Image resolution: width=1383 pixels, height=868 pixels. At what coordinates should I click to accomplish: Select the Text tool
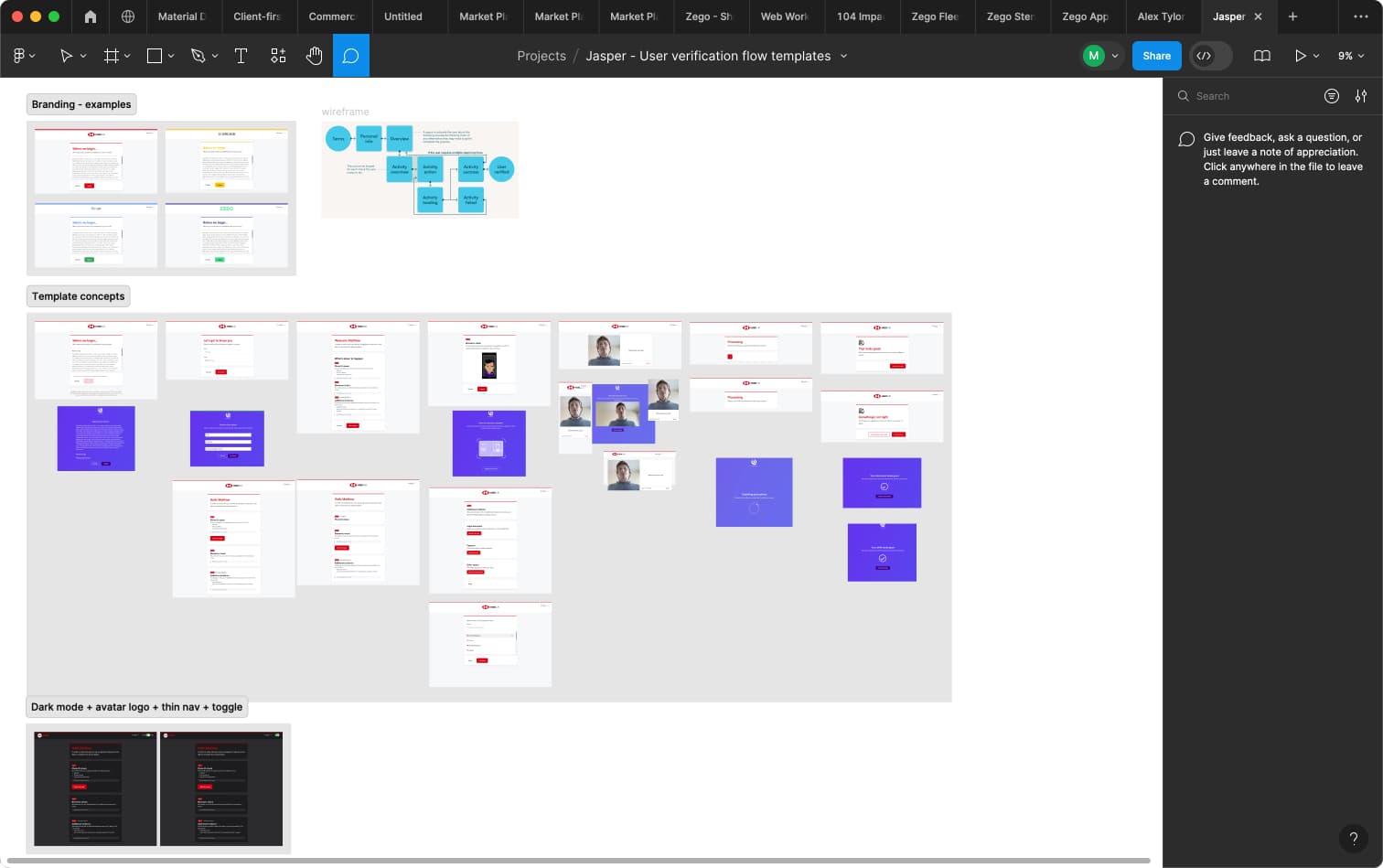click(x=241, y=56)
